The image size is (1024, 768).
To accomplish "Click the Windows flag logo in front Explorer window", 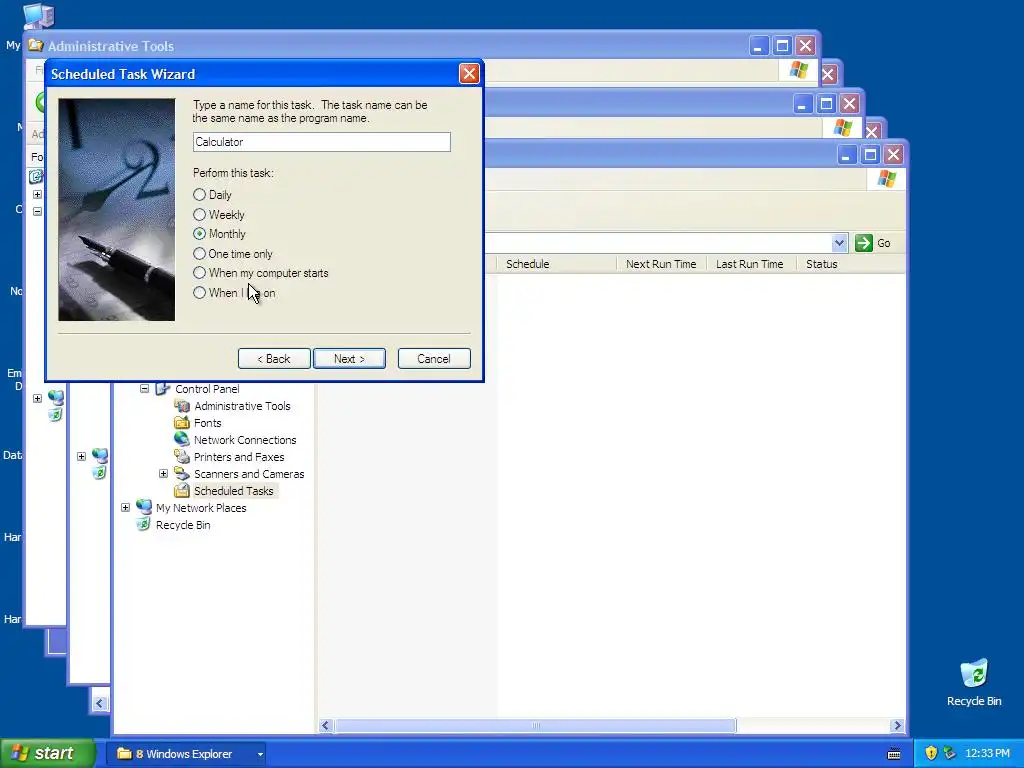I will click(887, 178).
